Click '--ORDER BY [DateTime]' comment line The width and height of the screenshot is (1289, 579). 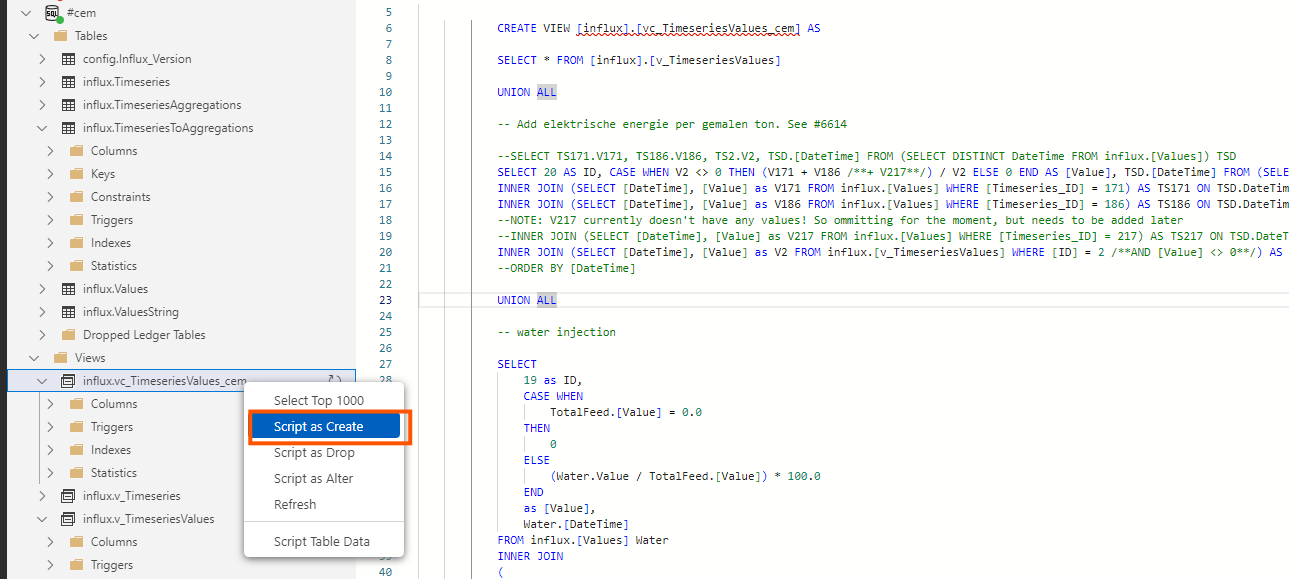[x=566, y=268]
